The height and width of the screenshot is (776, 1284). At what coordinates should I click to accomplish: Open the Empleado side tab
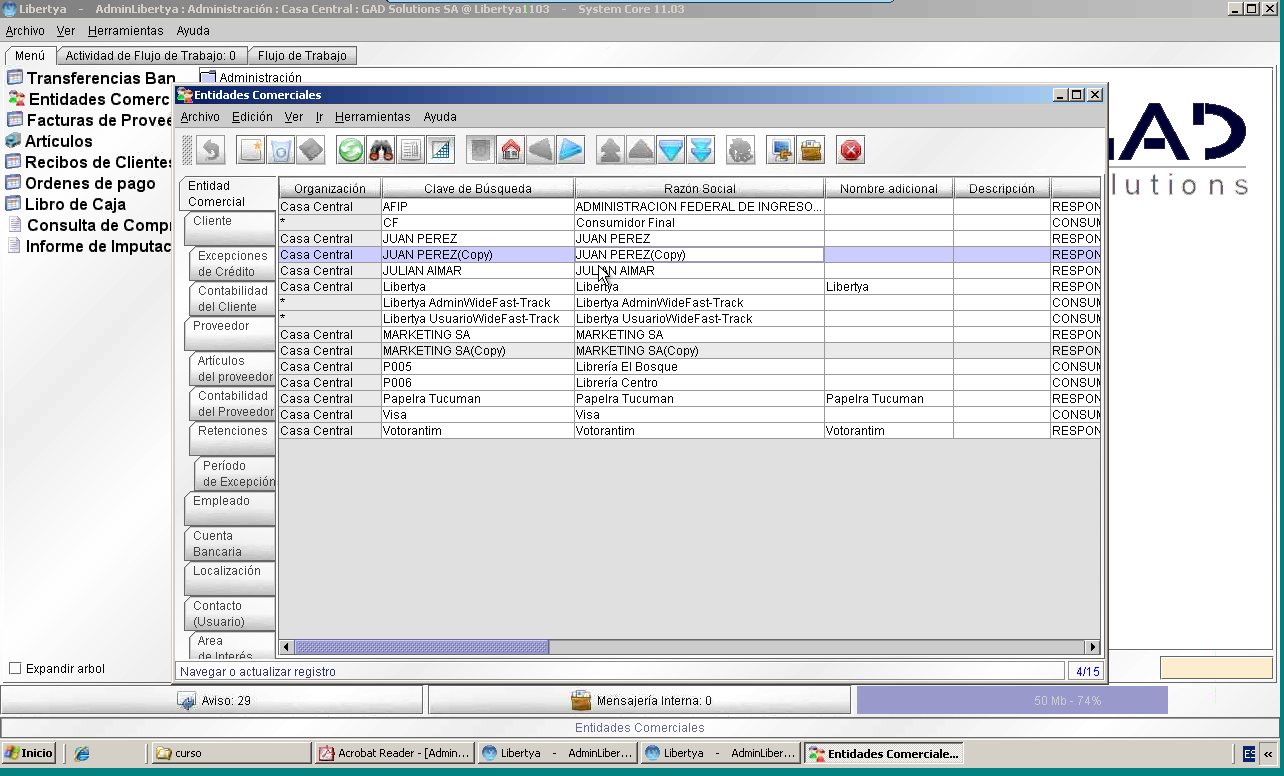pos(229,508)
